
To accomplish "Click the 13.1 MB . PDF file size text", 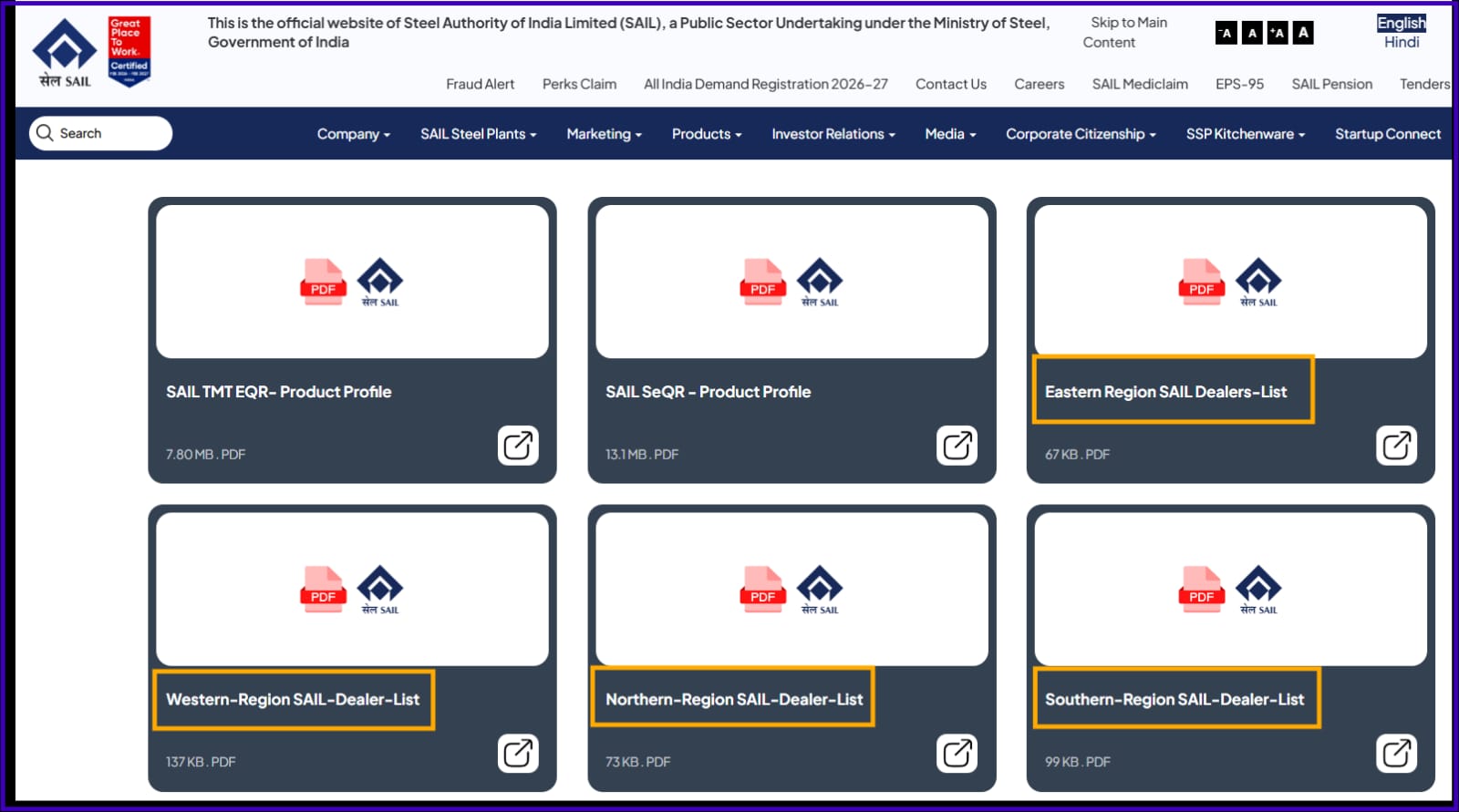I will (642, 454).
